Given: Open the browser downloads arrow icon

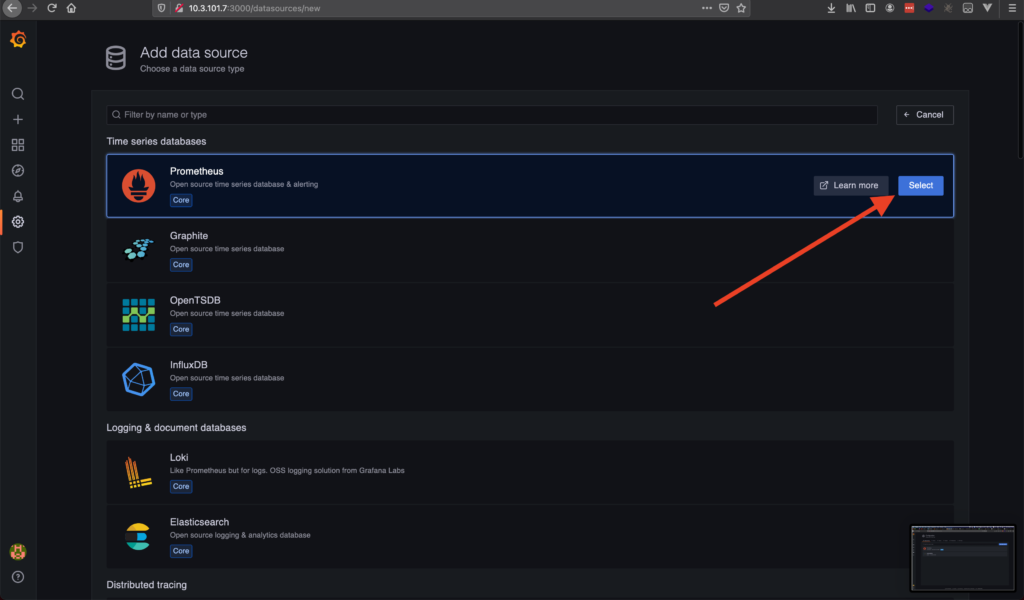Looking at the screenshot, I should [x=831, y=8].
